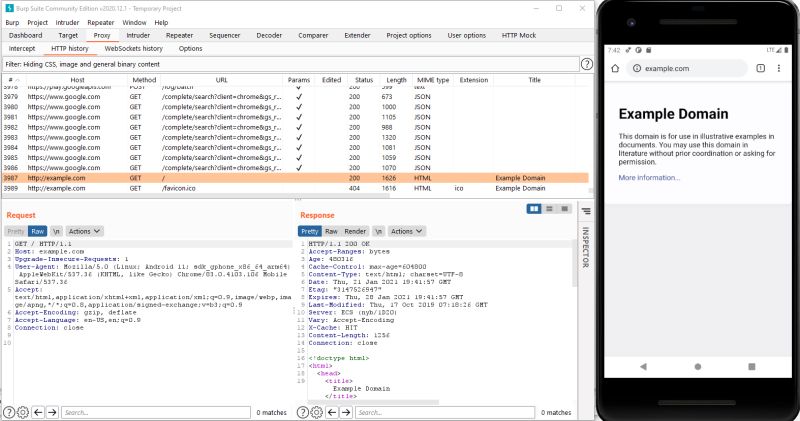The image size is (800, 421).
Task: Open the filter bar settings
Action: [290, 64]
